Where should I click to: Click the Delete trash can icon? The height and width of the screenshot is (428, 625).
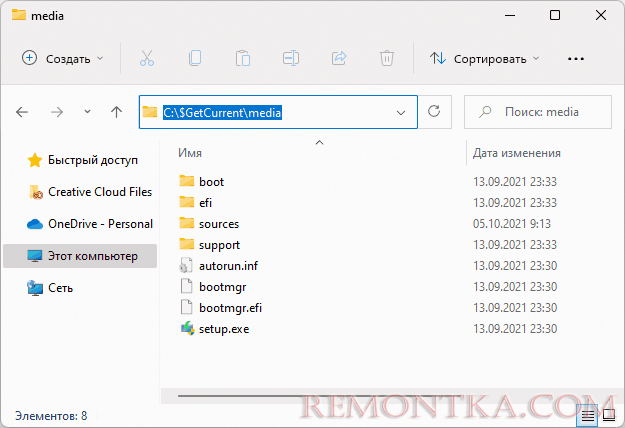pos(387,59)
